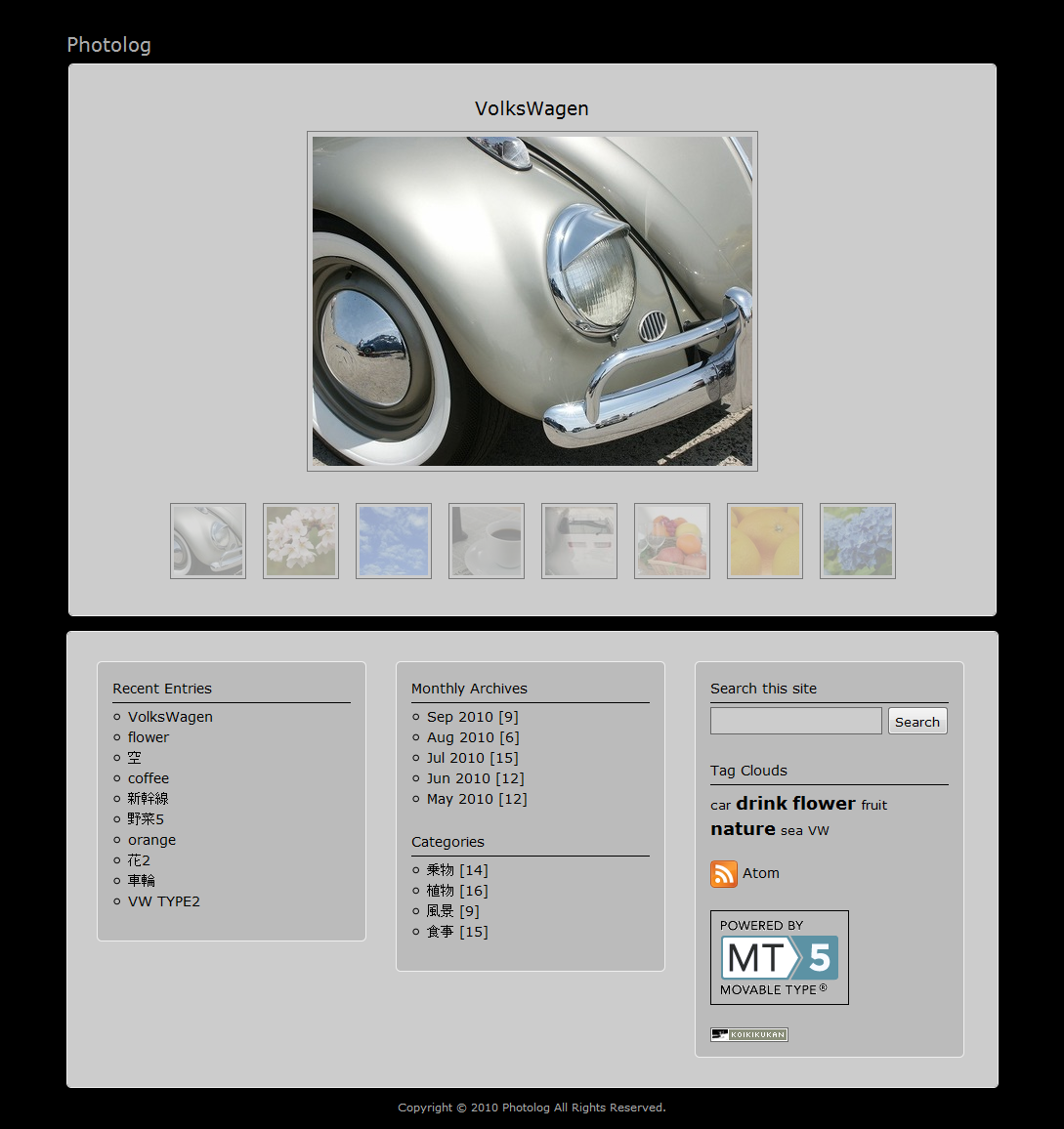Open the orange recent entry

(x=152, y=840)
